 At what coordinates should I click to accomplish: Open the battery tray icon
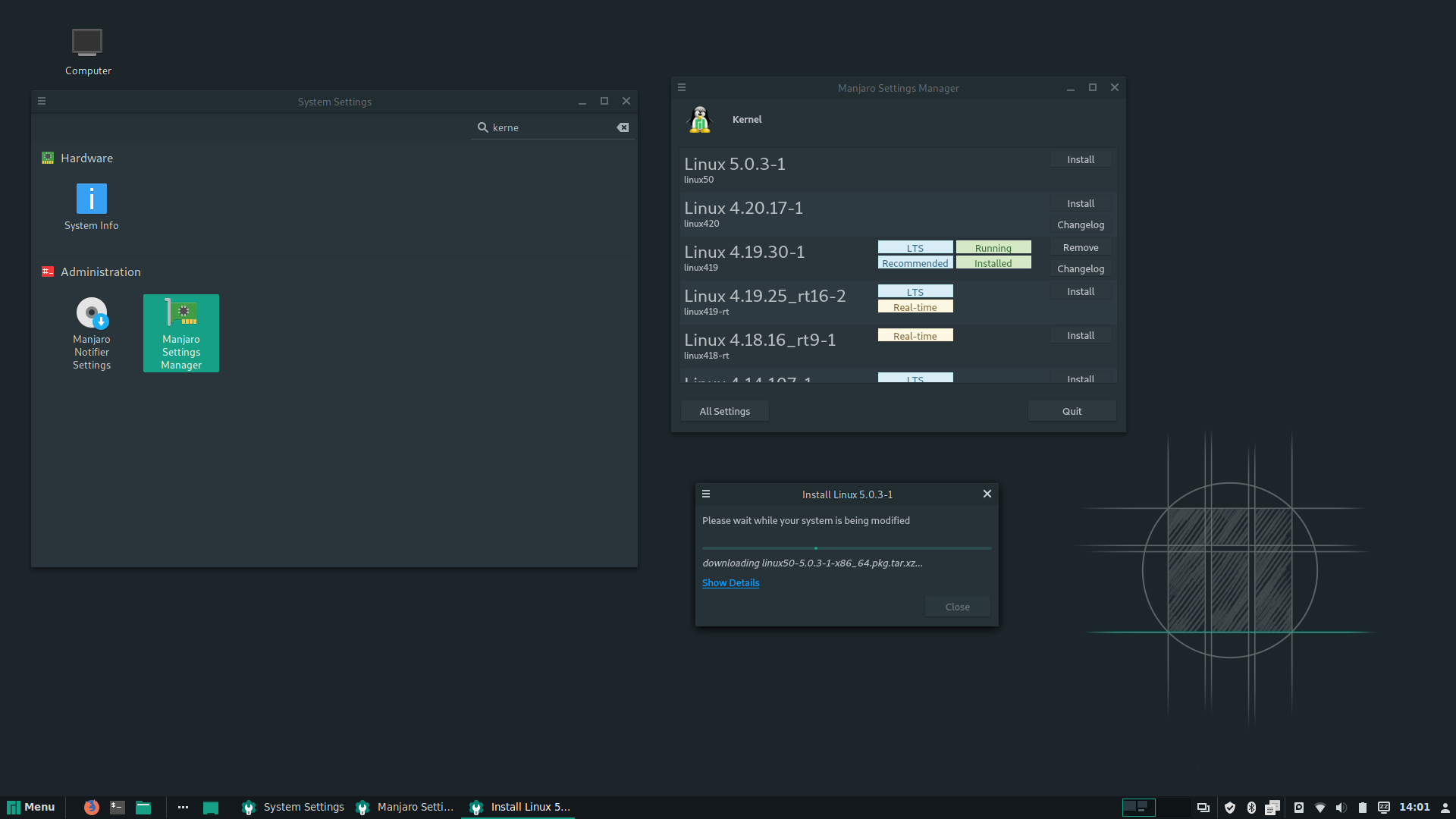1363,808
